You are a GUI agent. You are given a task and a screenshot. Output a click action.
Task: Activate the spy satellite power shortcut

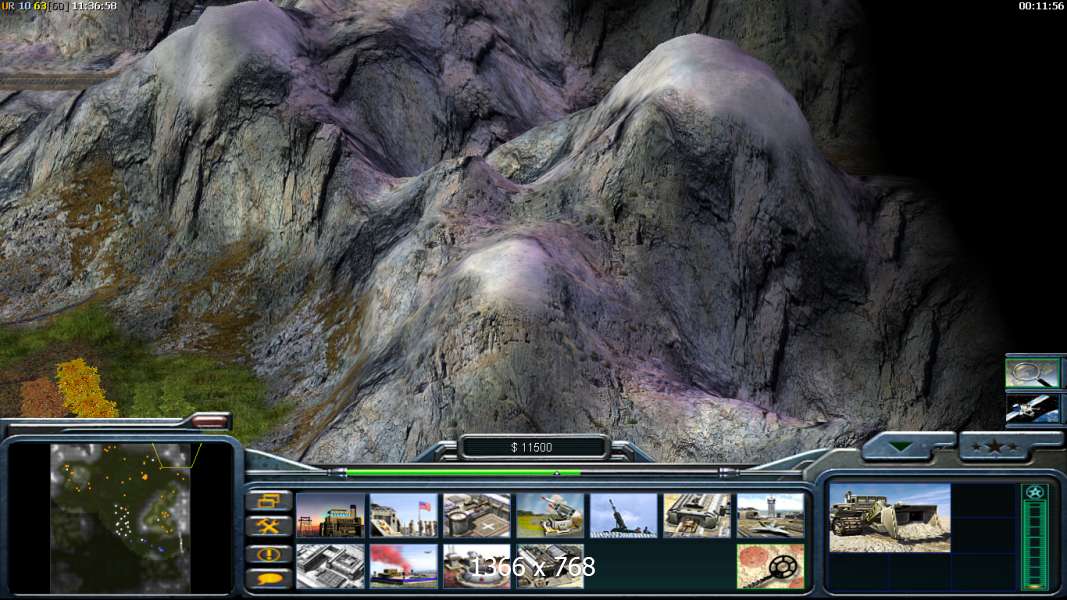[x=1032, y=410]
